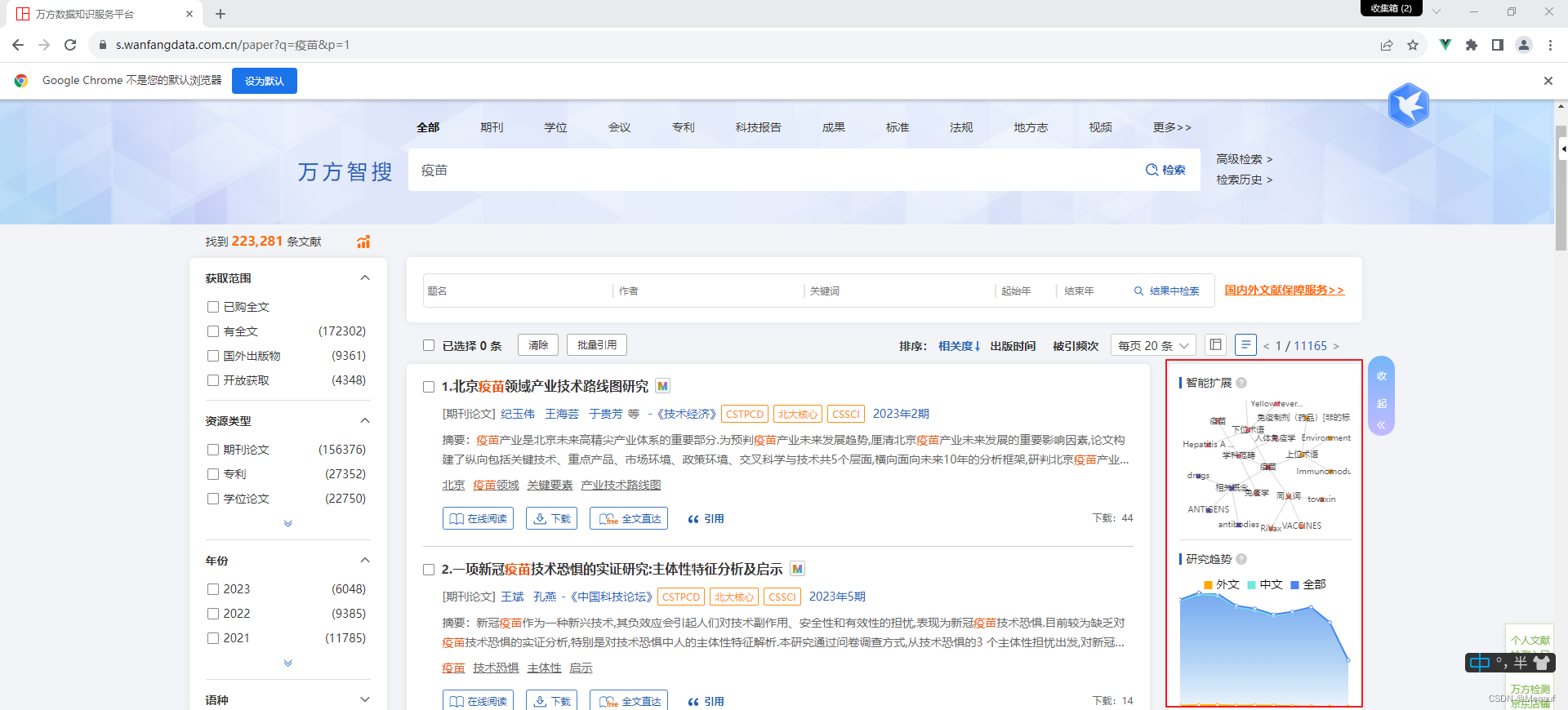Screen dimensions: 1568x710
Task: Check the 有全文 checkbox
Action: 213,331
